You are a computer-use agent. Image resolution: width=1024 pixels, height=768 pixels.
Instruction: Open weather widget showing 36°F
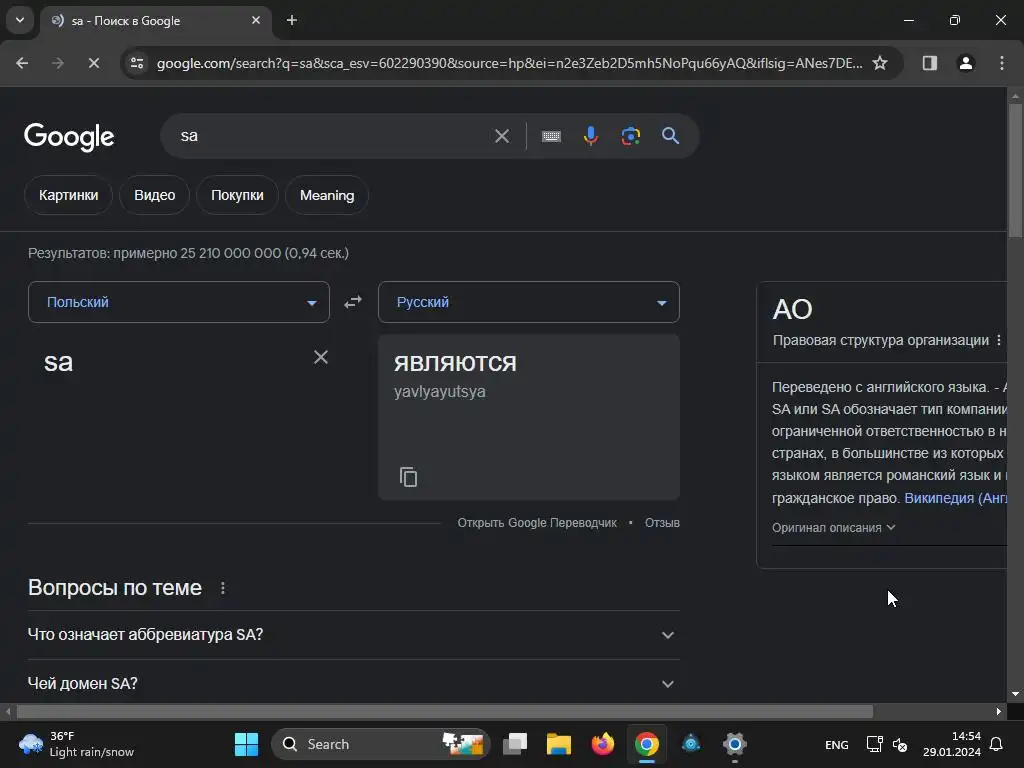pos(77,744)
